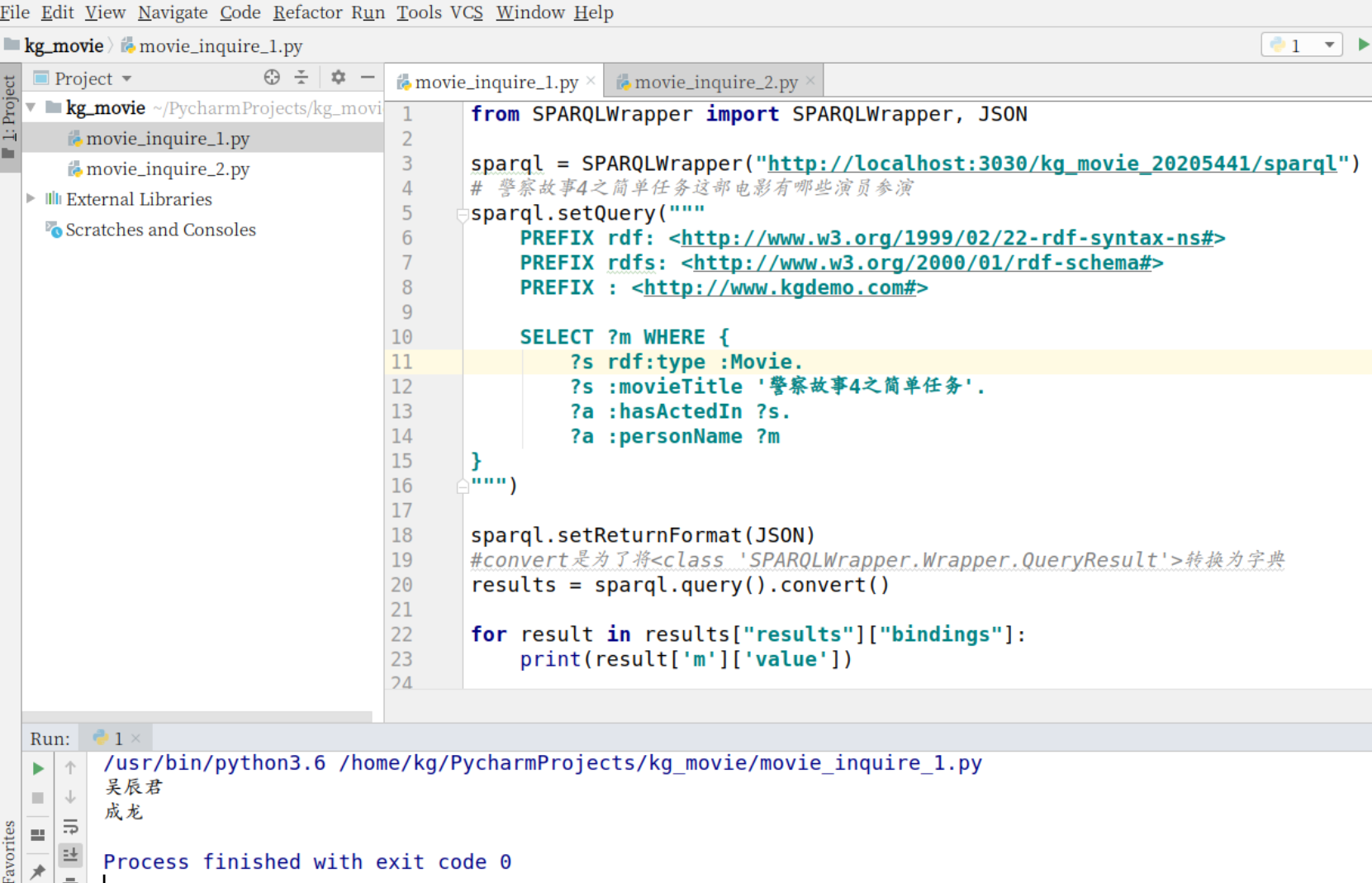The width and height of the screenshot is (1372, 883).
Task: Select Scratches and Consoles item
Action: tap(160, 230)
